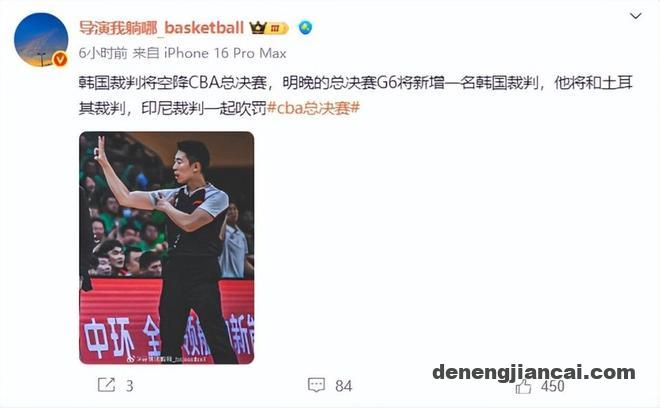Image resolution: width=660 pixels, height=408 pixels.
Task: Click the orange verified V badge
Action: 60,59
